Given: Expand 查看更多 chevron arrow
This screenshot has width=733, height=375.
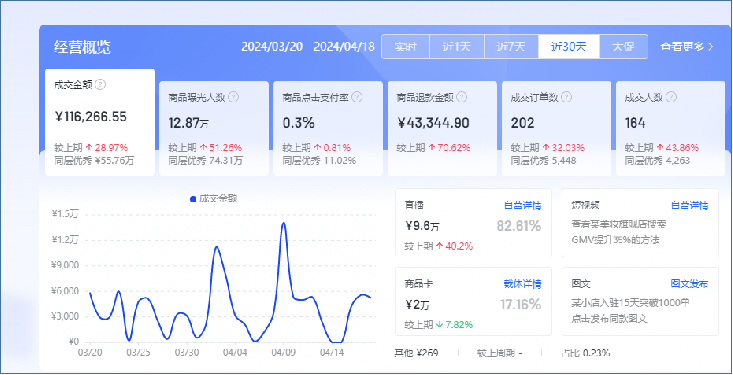Looking at the screenshot, I should pyautogui.click(x=711, y=46).
